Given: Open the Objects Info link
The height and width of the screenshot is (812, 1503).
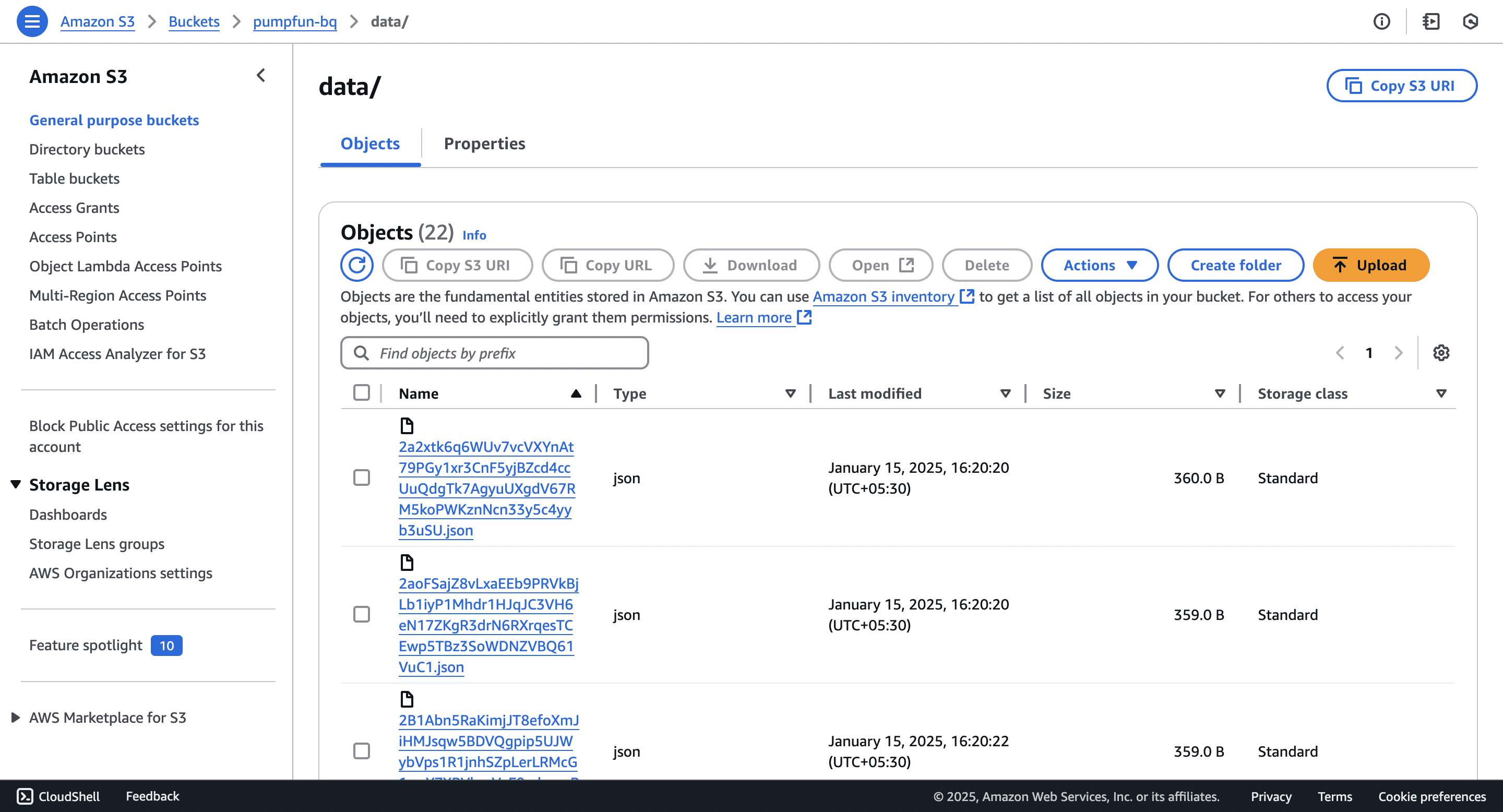Looking at the screenshot, I should pyautogui.click(x=474, y=235).
